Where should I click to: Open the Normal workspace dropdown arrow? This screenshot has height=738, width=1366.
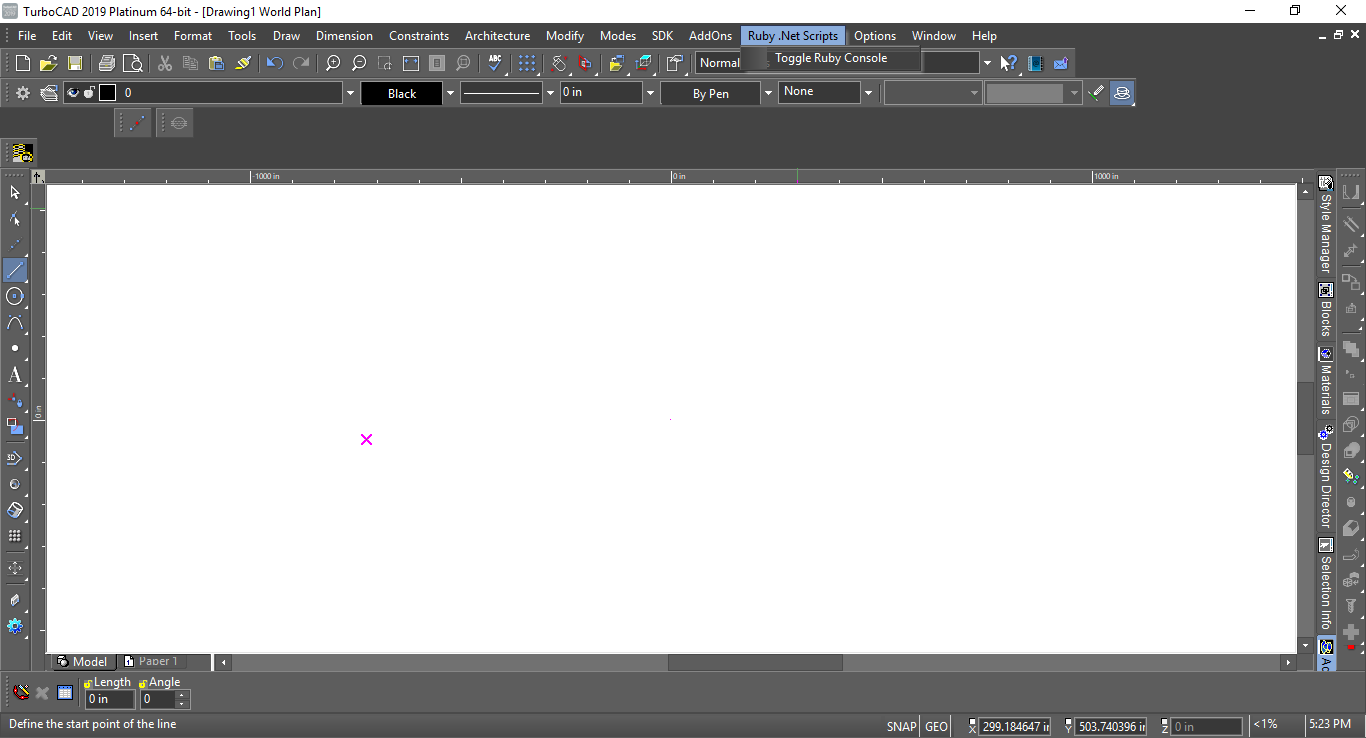[987, 63]
